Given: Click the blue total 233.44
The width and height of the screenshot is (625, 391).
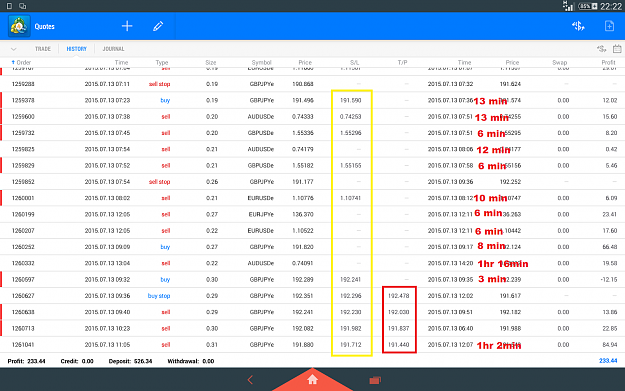Looking at the screenshot, I should pyautogui.click(x=608, y=361).
